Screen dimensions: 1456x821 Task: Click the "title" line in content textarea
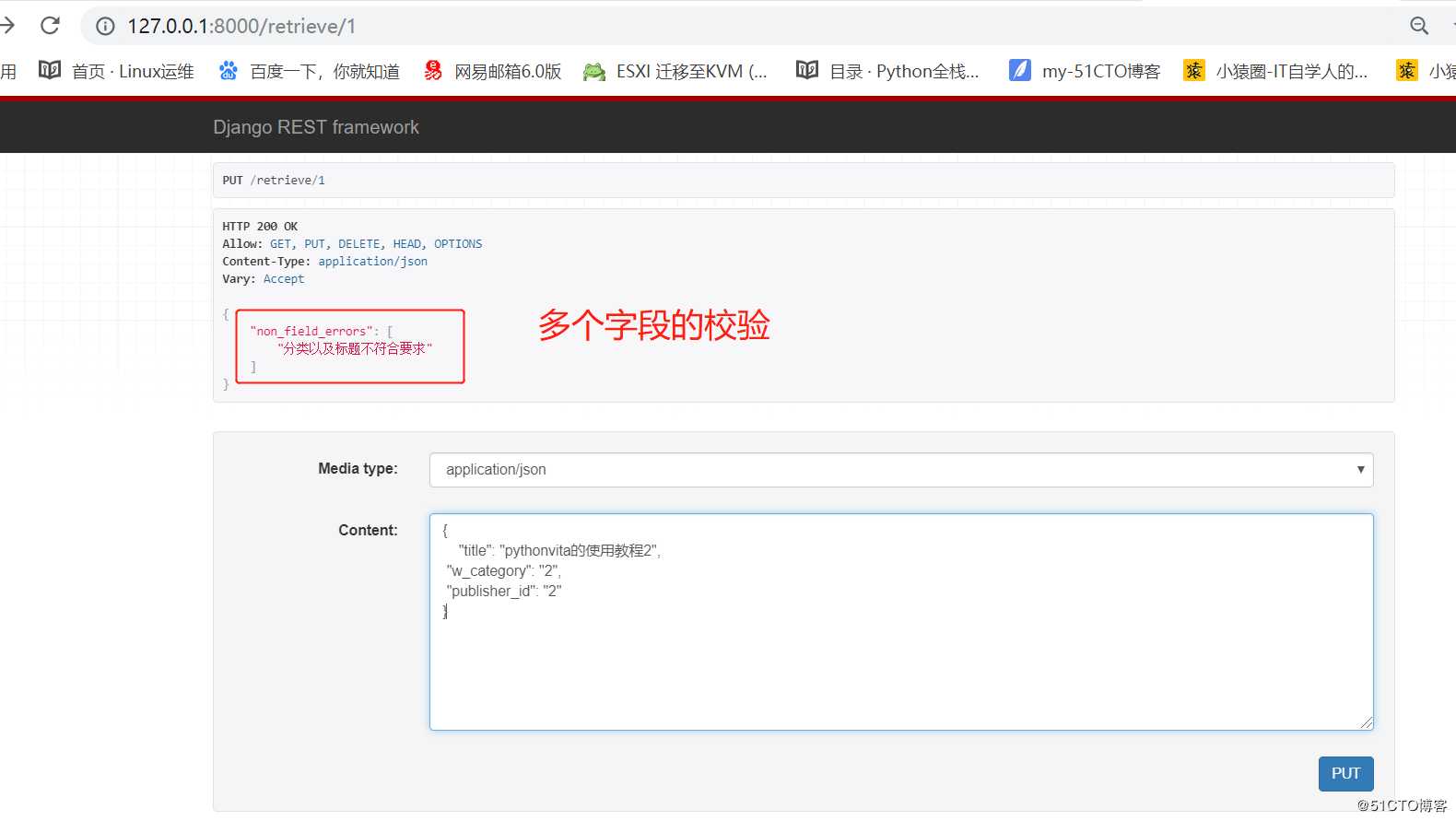(559, 551)
